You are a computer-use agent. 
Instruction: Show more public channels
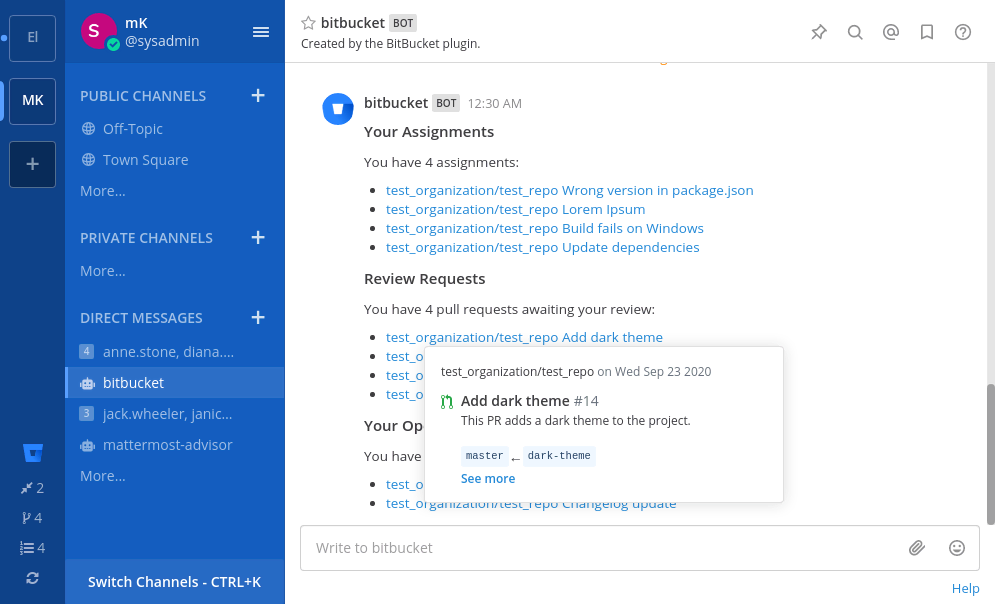tap(103, 191)
